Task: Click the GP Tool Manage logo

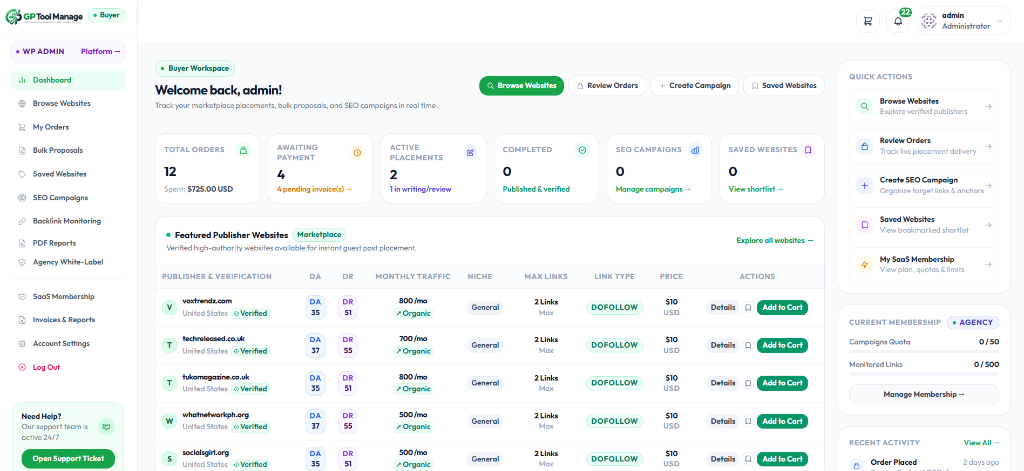Action: 43,16
